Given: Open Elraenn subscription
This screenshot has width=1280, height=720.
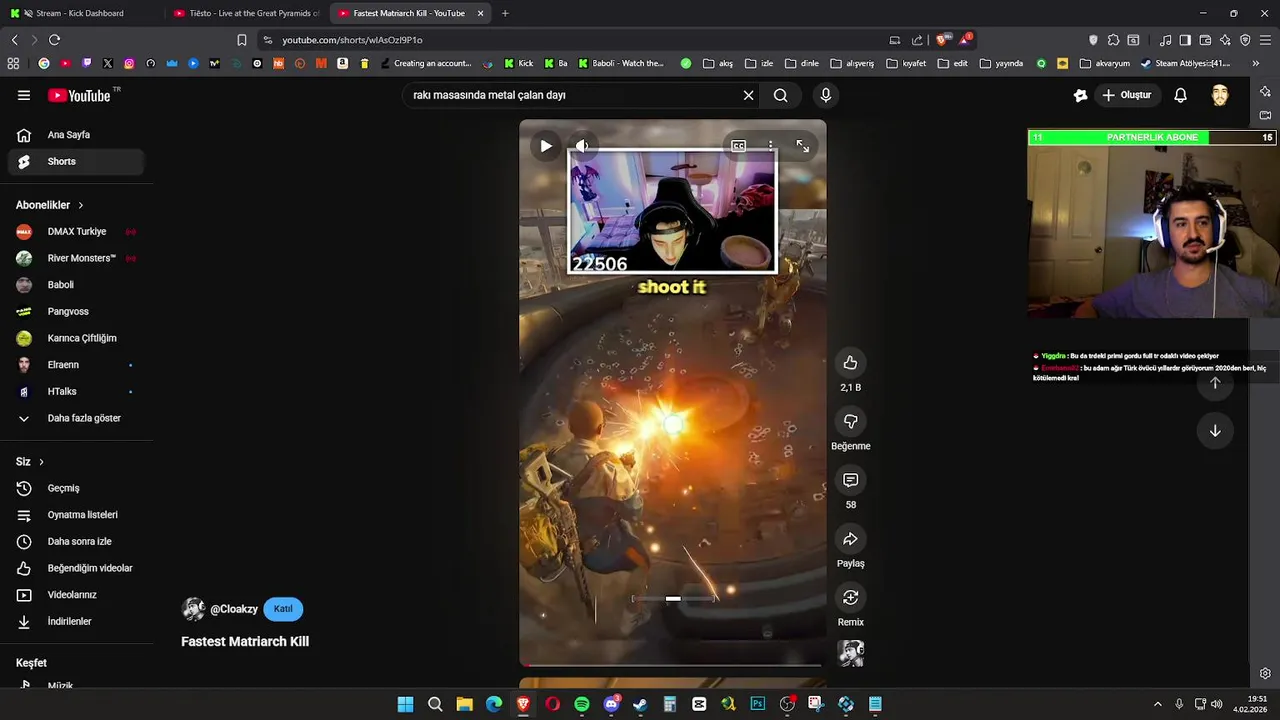Looking at the screenshot, I should 76,365.
